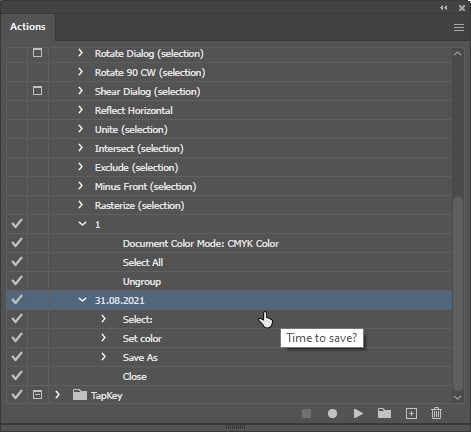Toggle dialog icon for TapKey set
The image size is (471, 432).
(x=37, y=395)
